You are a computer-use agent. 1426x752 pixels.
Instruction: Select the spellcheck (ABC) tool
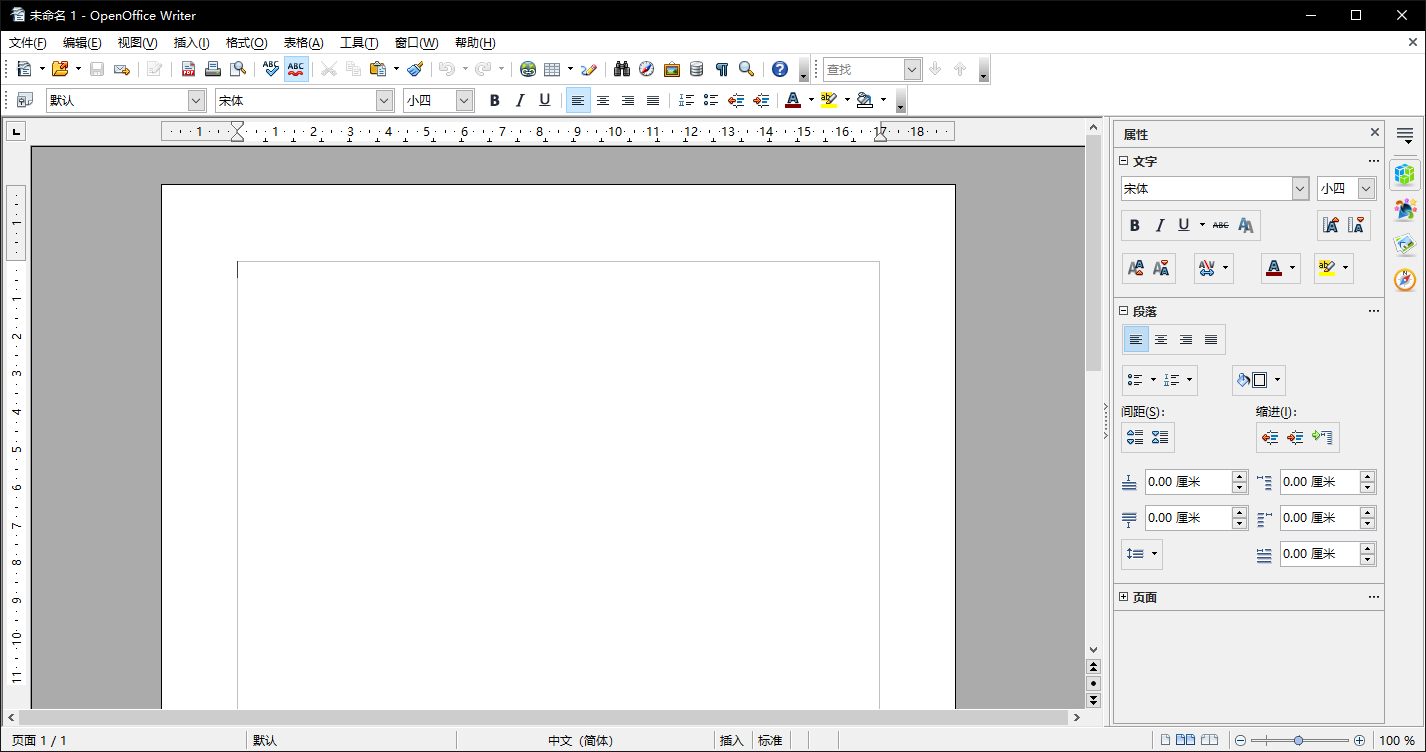click(270, 69)
